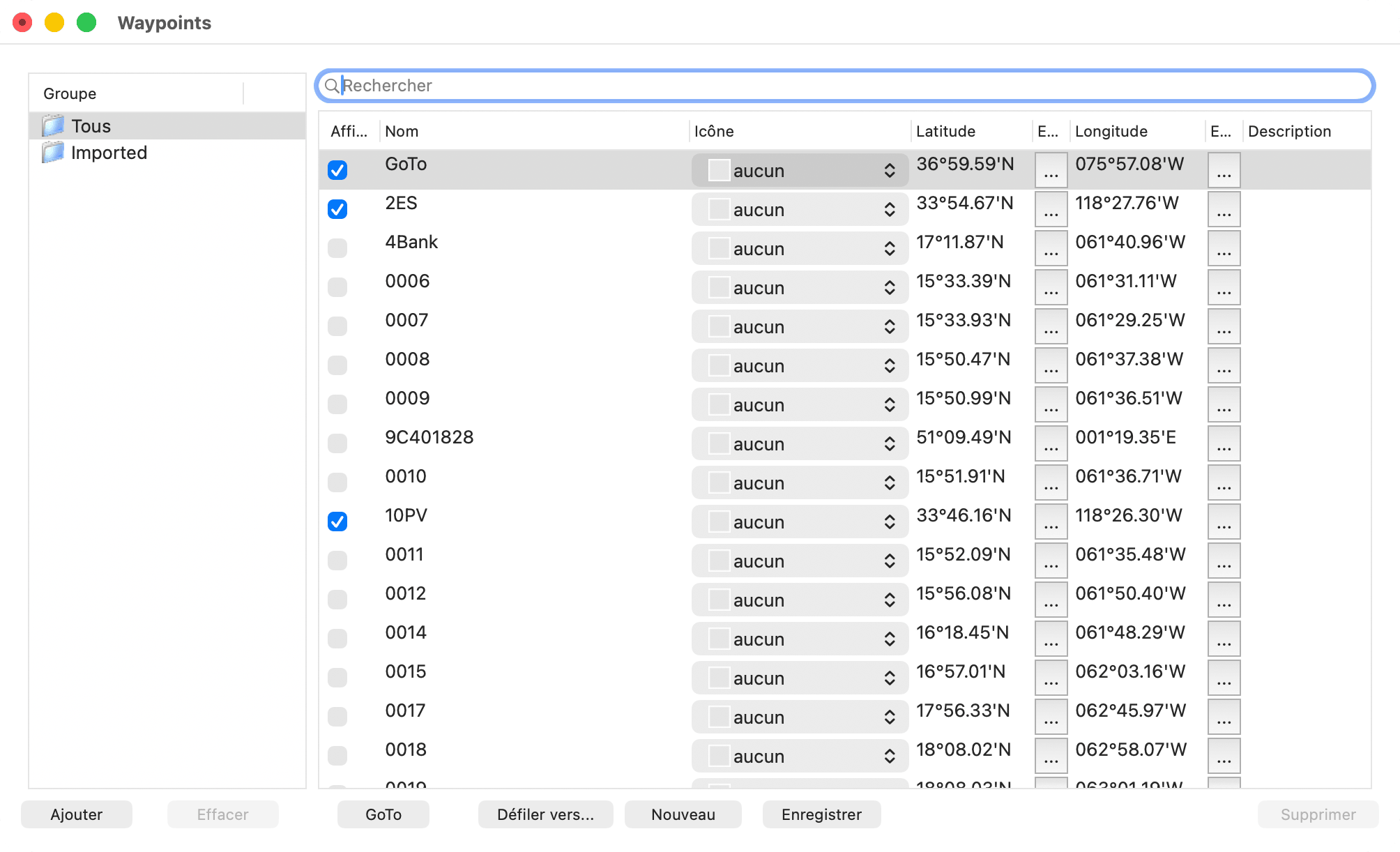The image size is (1400, 852).
Task: Open longitude editor for 2ES waypoint
Action: 1224,209
